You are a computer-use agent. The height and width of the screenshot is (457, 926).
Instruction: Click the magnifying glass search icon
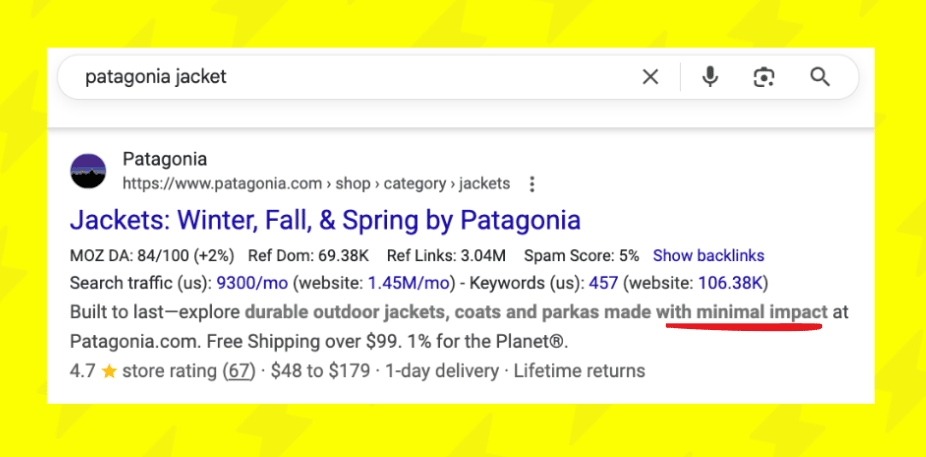[820, 77]
